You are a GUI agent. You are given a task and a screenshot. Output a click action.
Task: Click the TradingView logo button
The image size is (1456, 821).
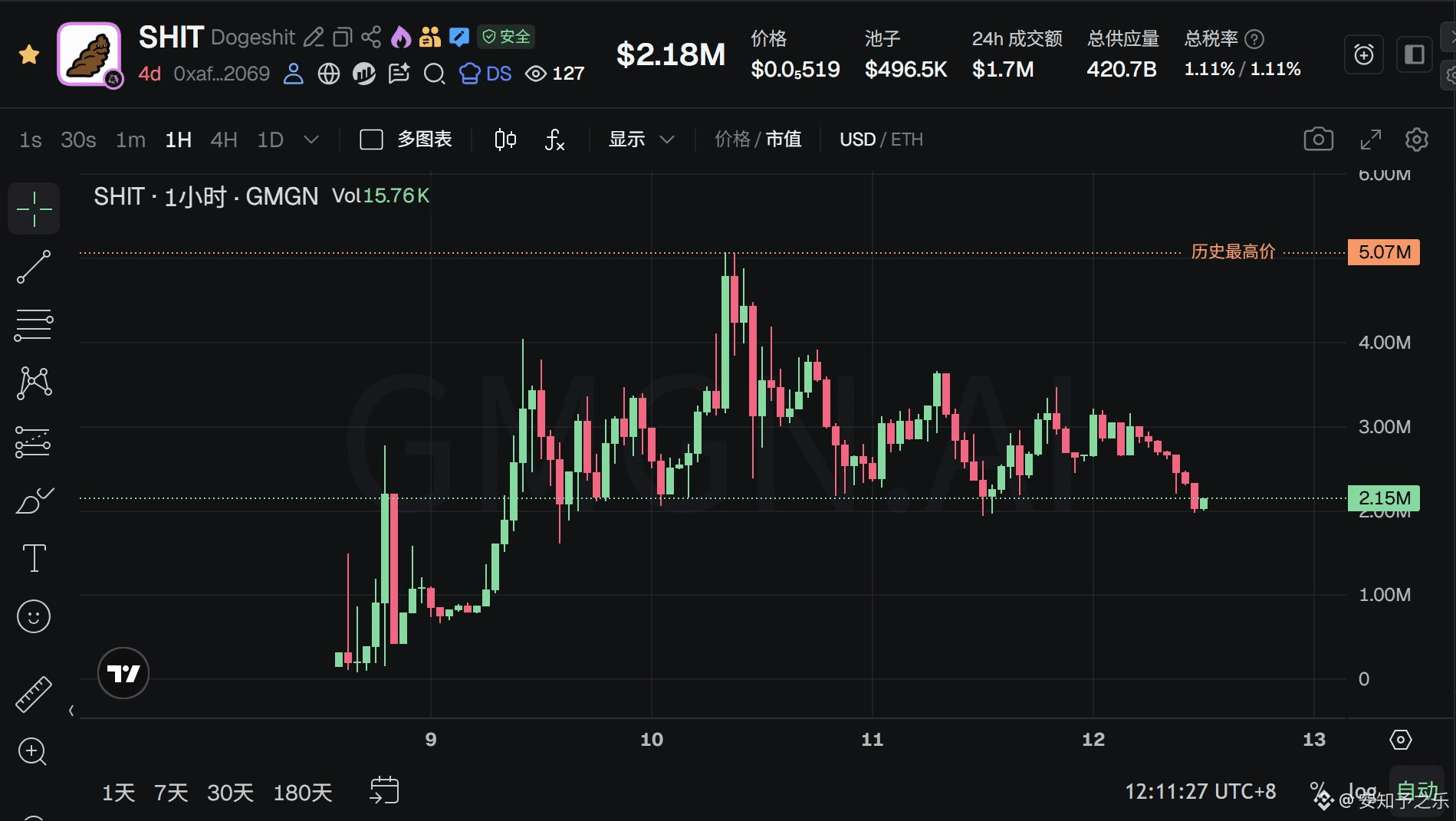coord(123,673)
